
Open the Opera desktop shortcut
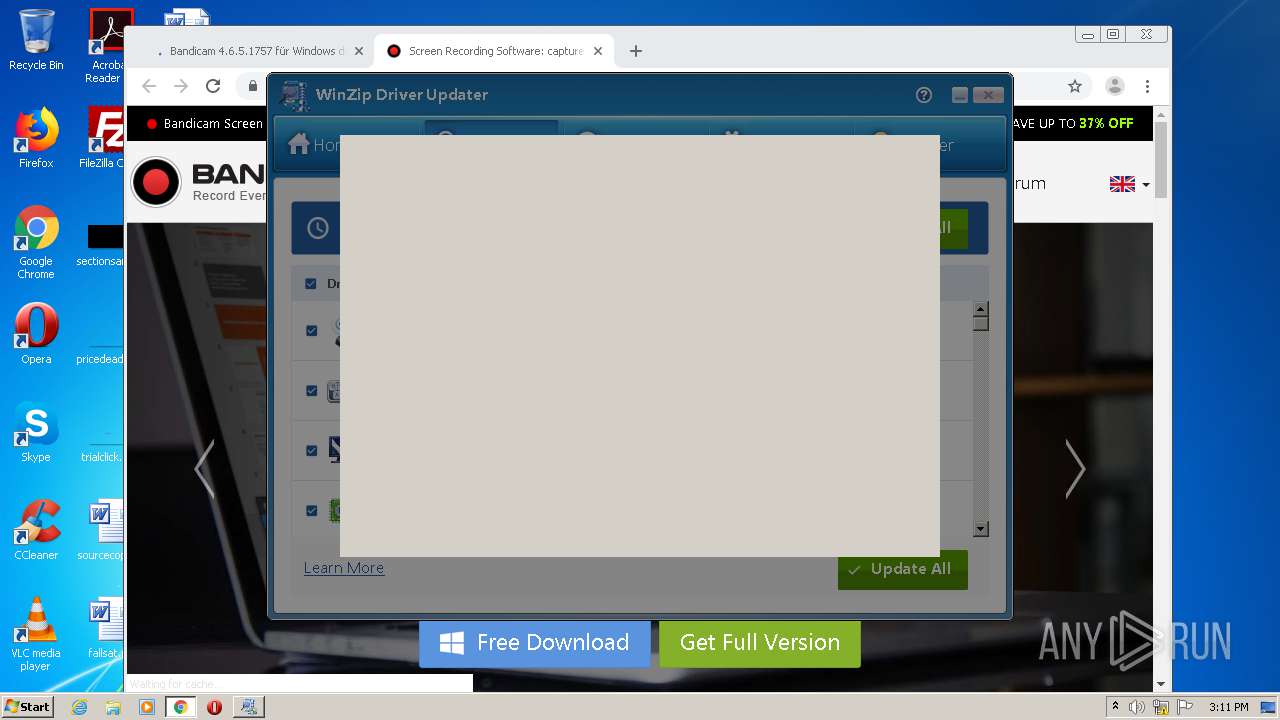36,334
